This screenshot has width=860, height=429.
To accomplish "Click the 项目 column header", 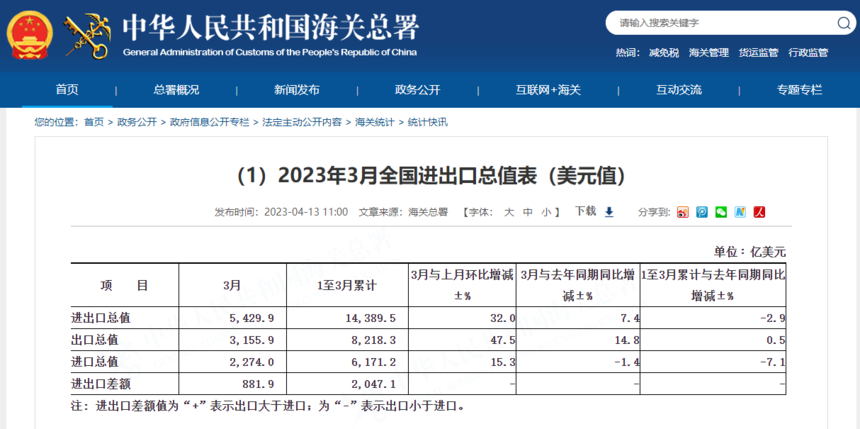I will [x=124, y=285].
